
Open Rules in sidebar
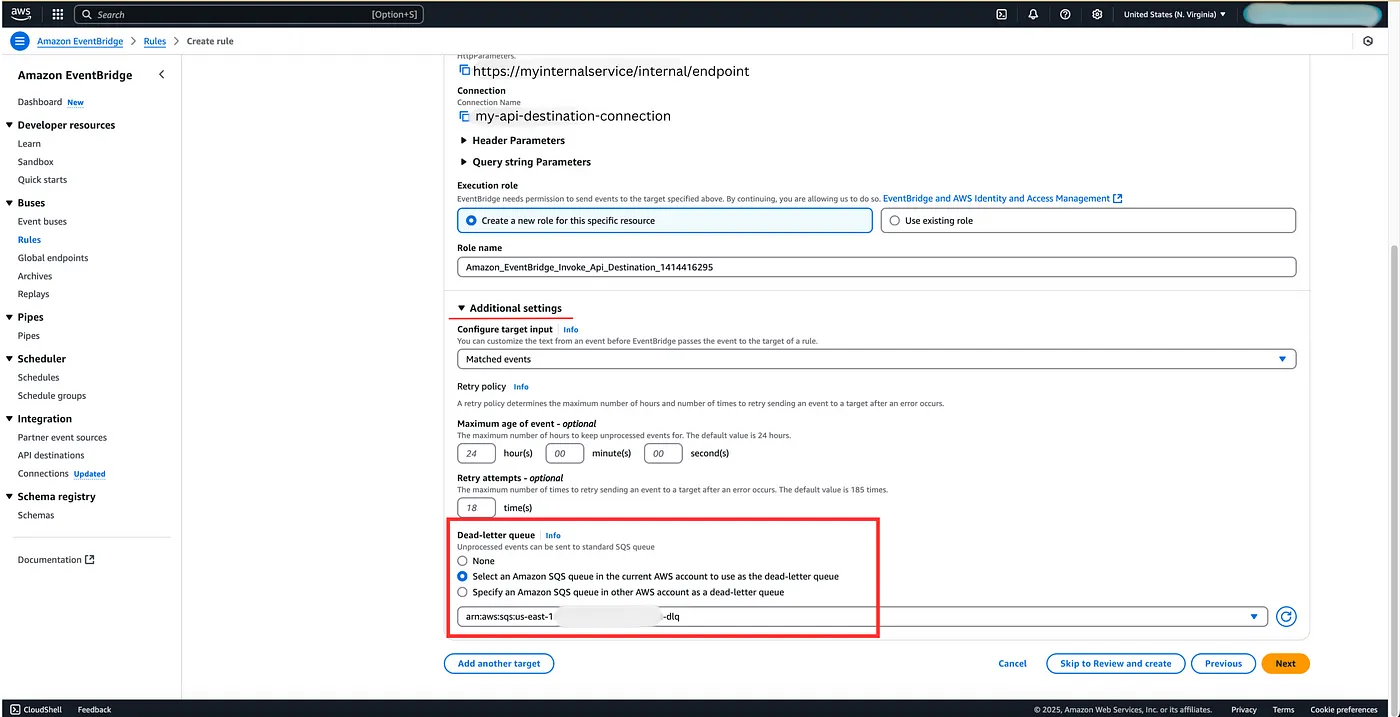[29, 240]
